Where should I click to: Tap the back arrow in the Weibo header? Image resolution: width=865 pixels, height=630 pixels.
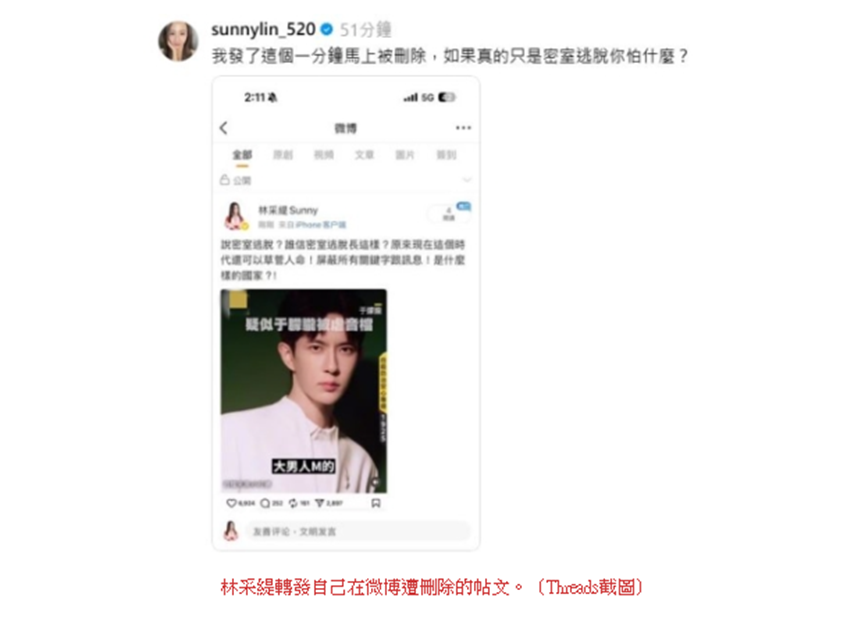(223, 128)
